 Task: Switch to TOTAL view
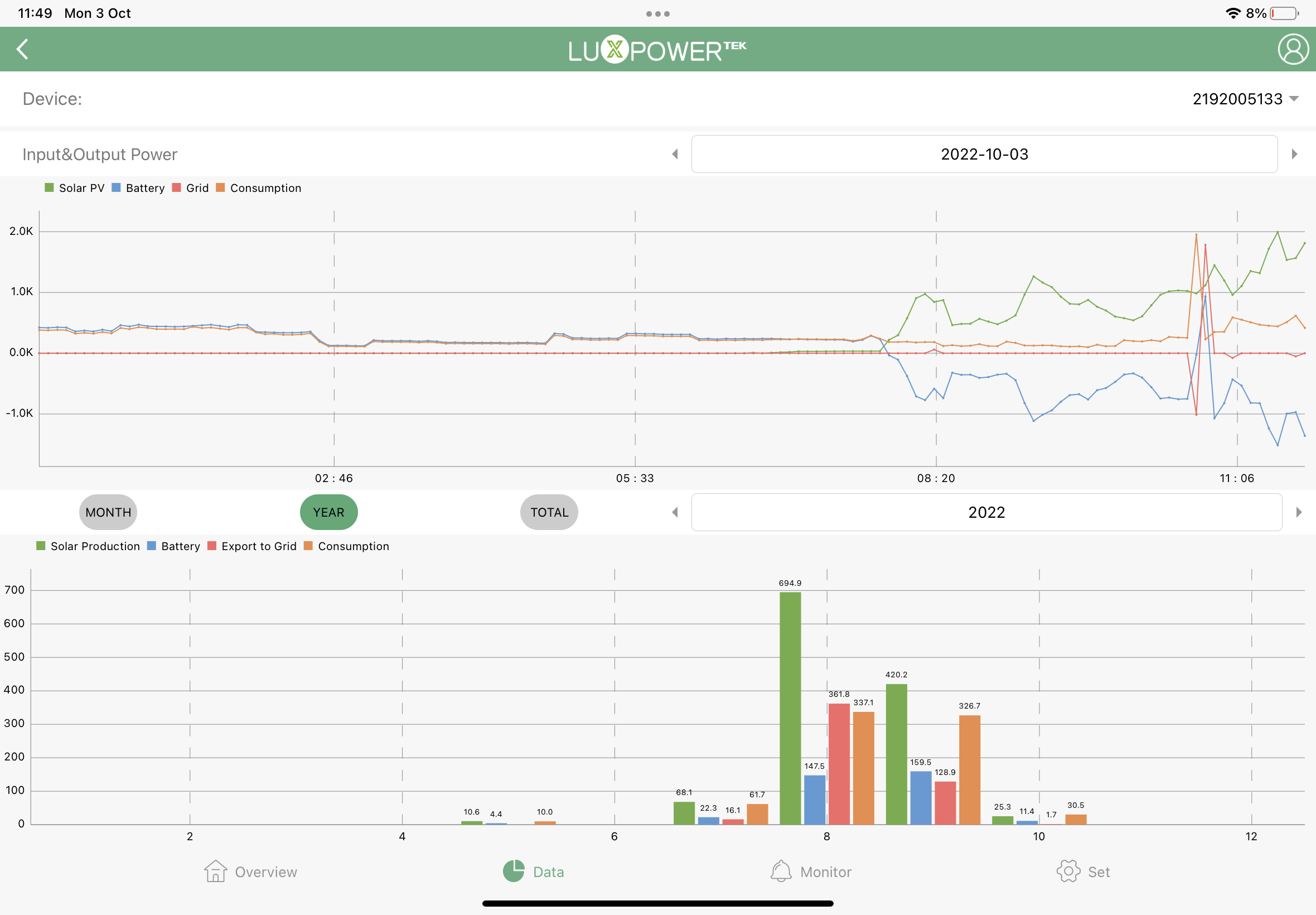click(x=549, y=512)
